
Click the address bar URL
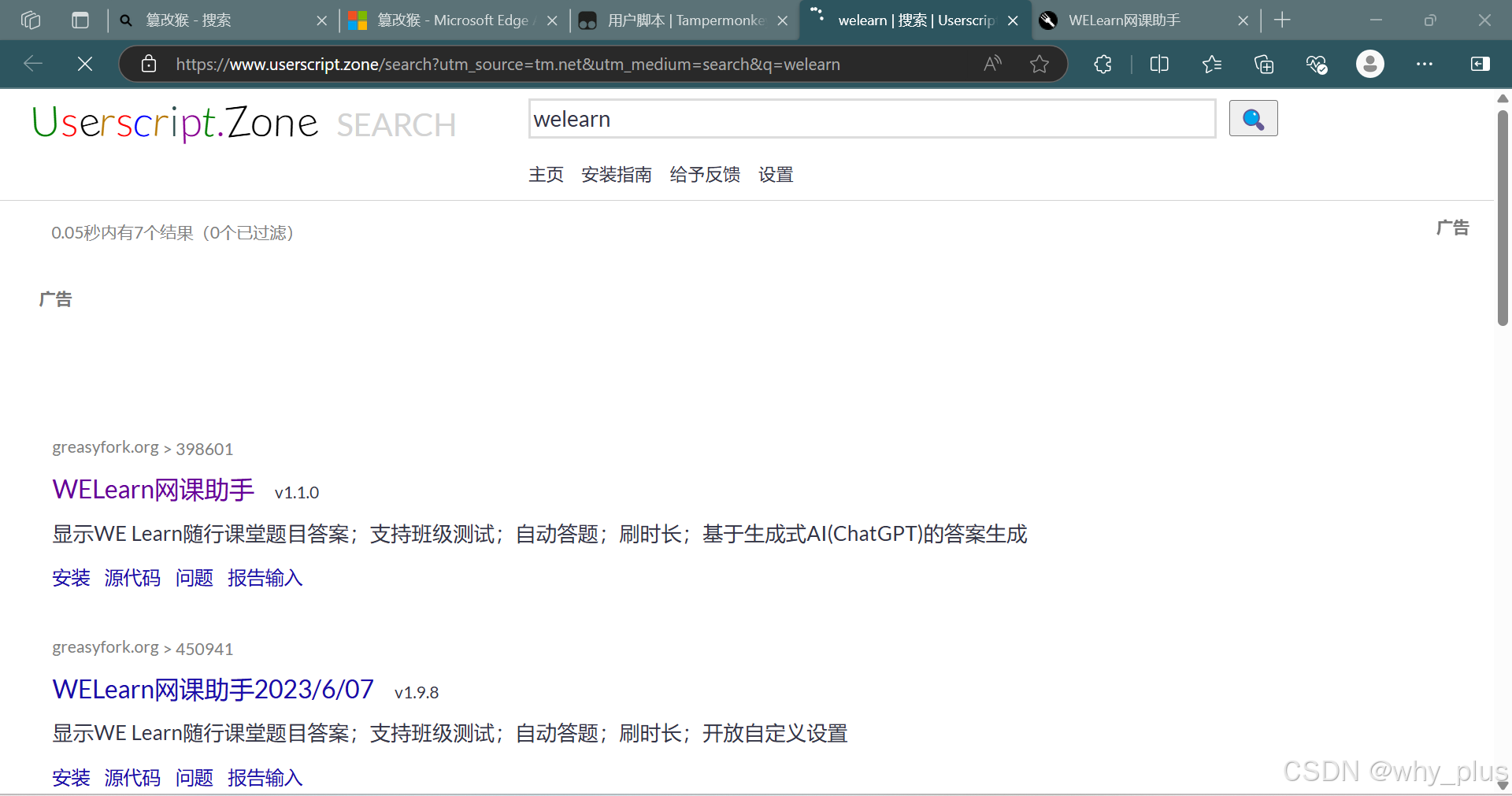pyautogui.click(x=508, y=65)
